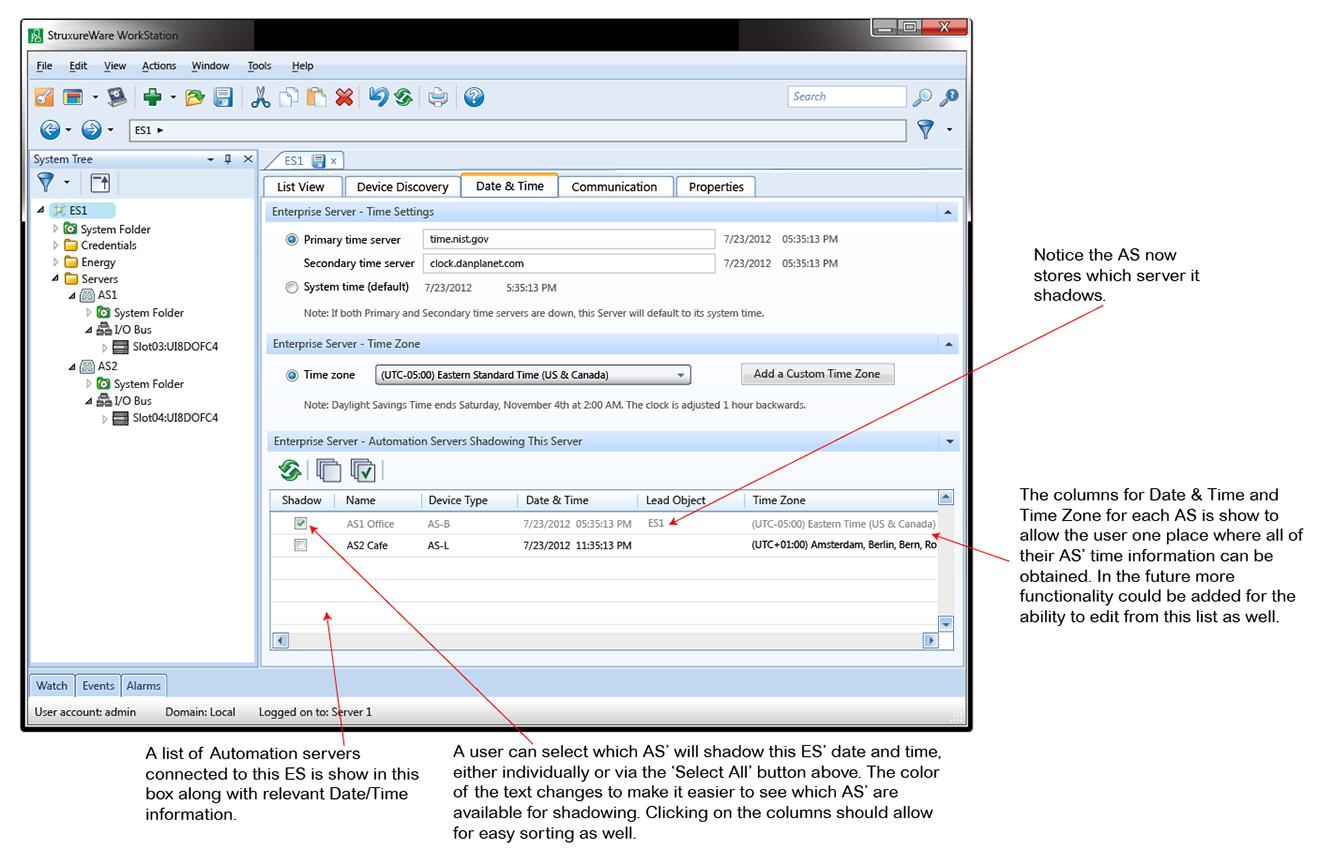Uncheck the Shadow box for AS1 Office
1318x864 pixels.
coord(301,523)
